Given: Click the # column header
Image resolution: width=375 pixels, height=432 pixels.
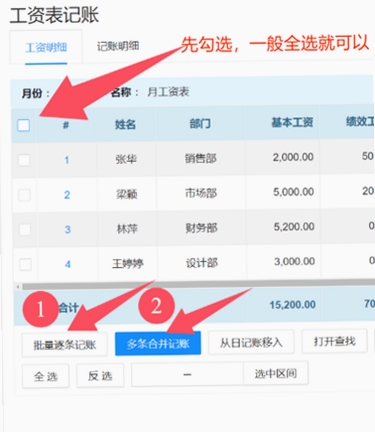Looking at the screenshot, I should pos(66,125).
